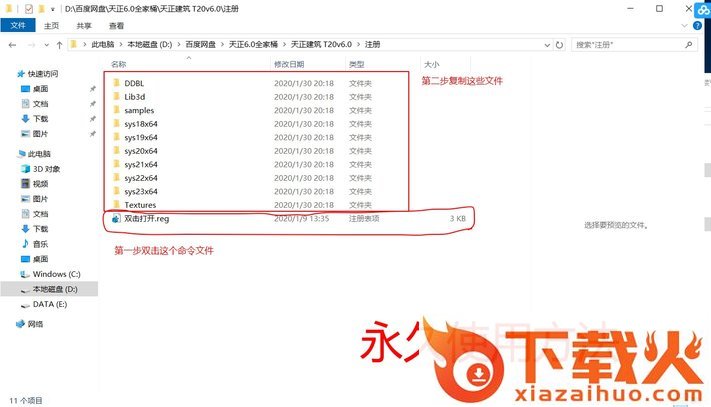Select 此电脑 in the navigation pane

(39, 154)
